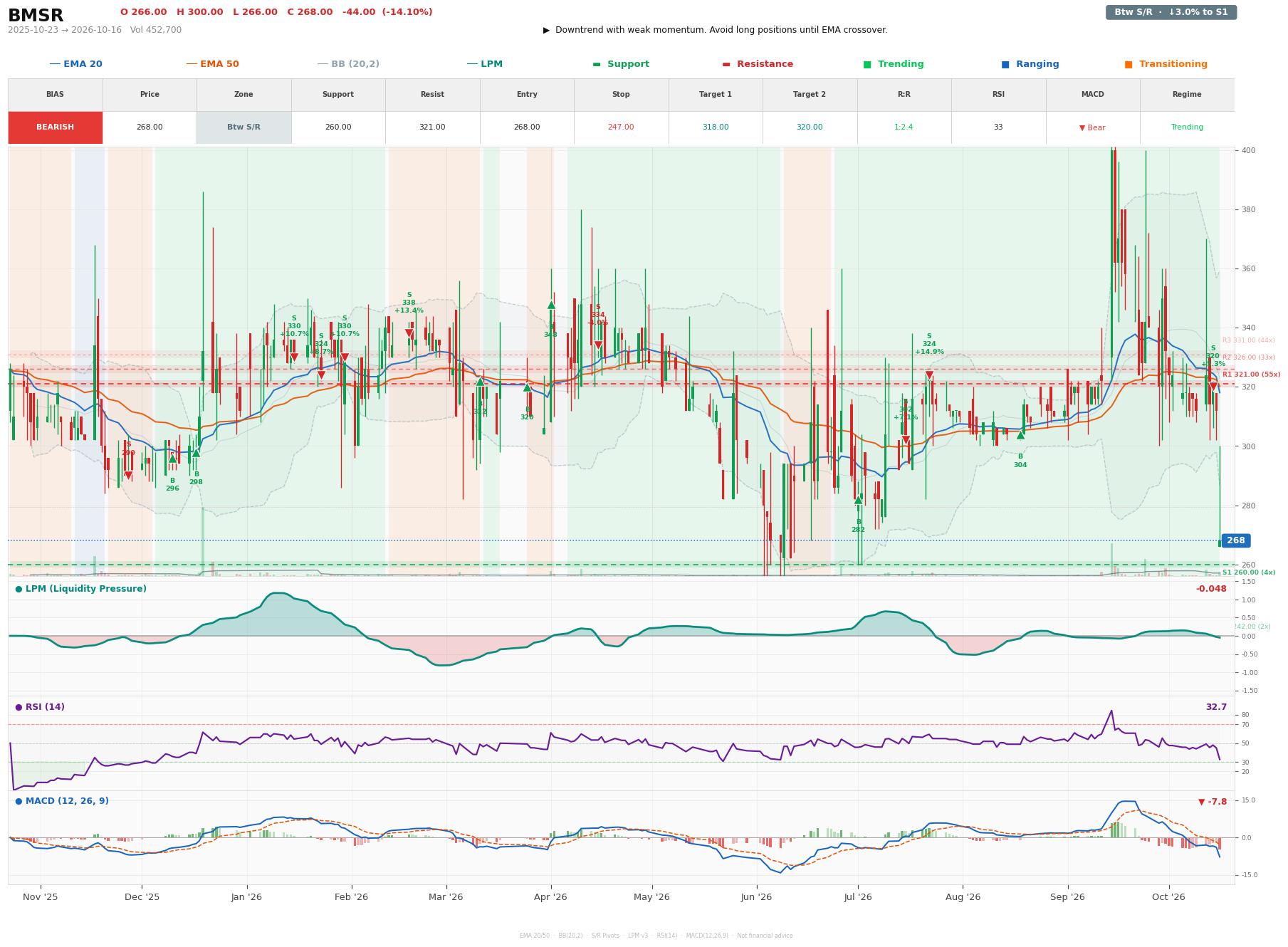Click the red sell marker S 290
Image resolution: width=1288 pixels, height=947 pixels.
(x=128, y=476)
